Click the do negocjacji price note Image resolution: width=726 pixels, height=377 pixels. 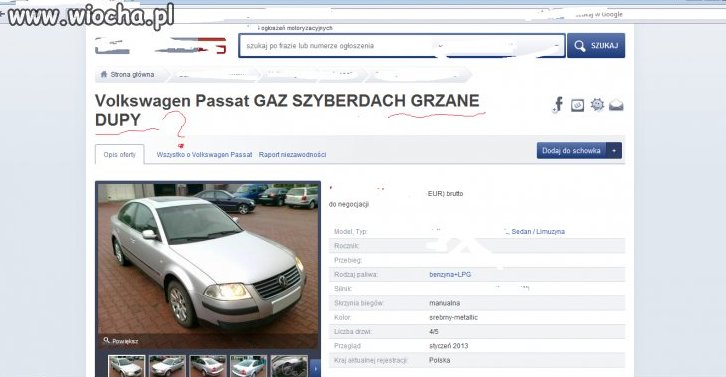click(x=349, y=204)
